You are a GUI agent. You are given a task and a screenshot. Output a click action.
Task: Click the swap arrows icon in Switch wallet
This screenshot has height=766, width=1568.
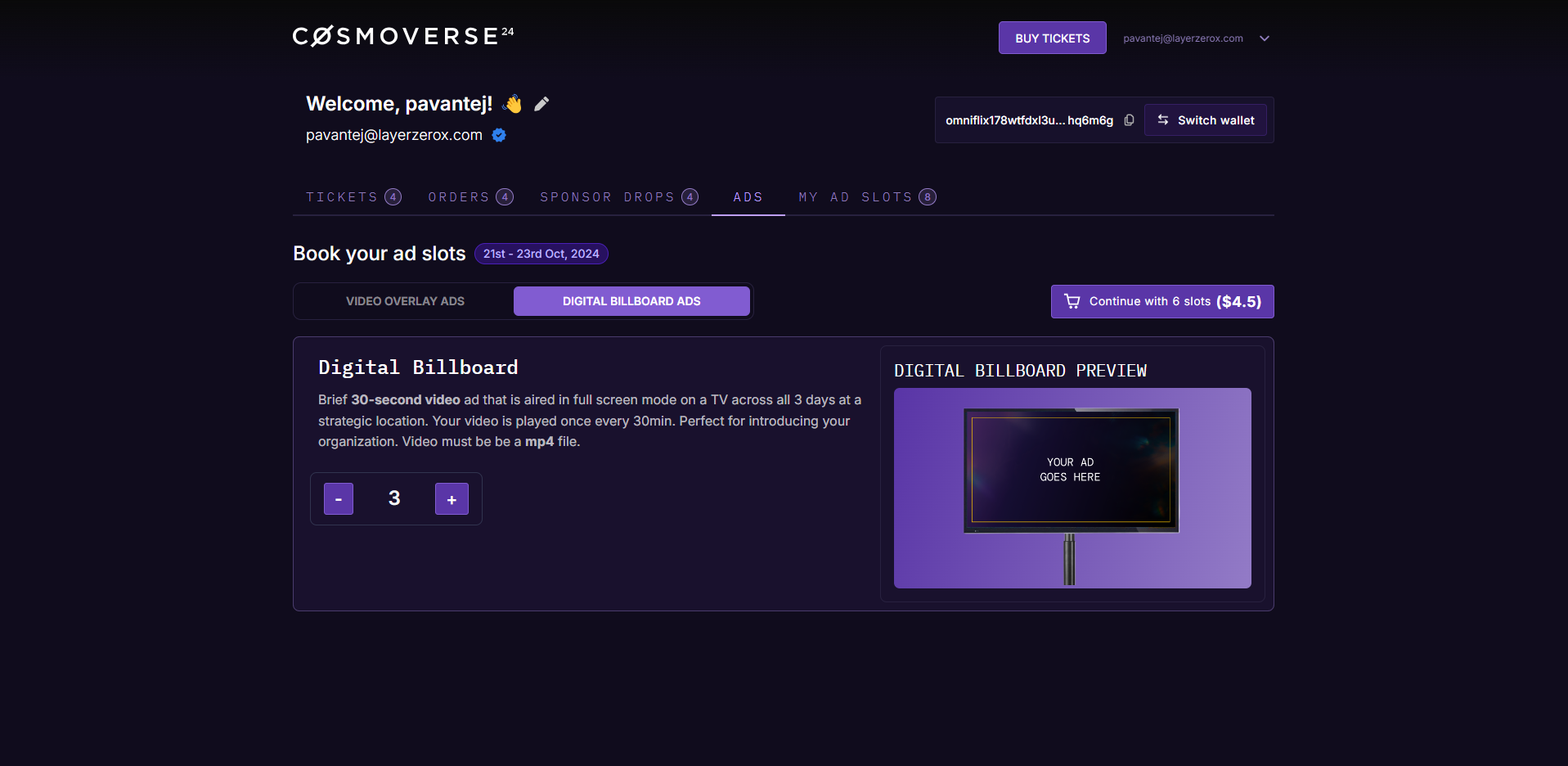(1163, 120)
